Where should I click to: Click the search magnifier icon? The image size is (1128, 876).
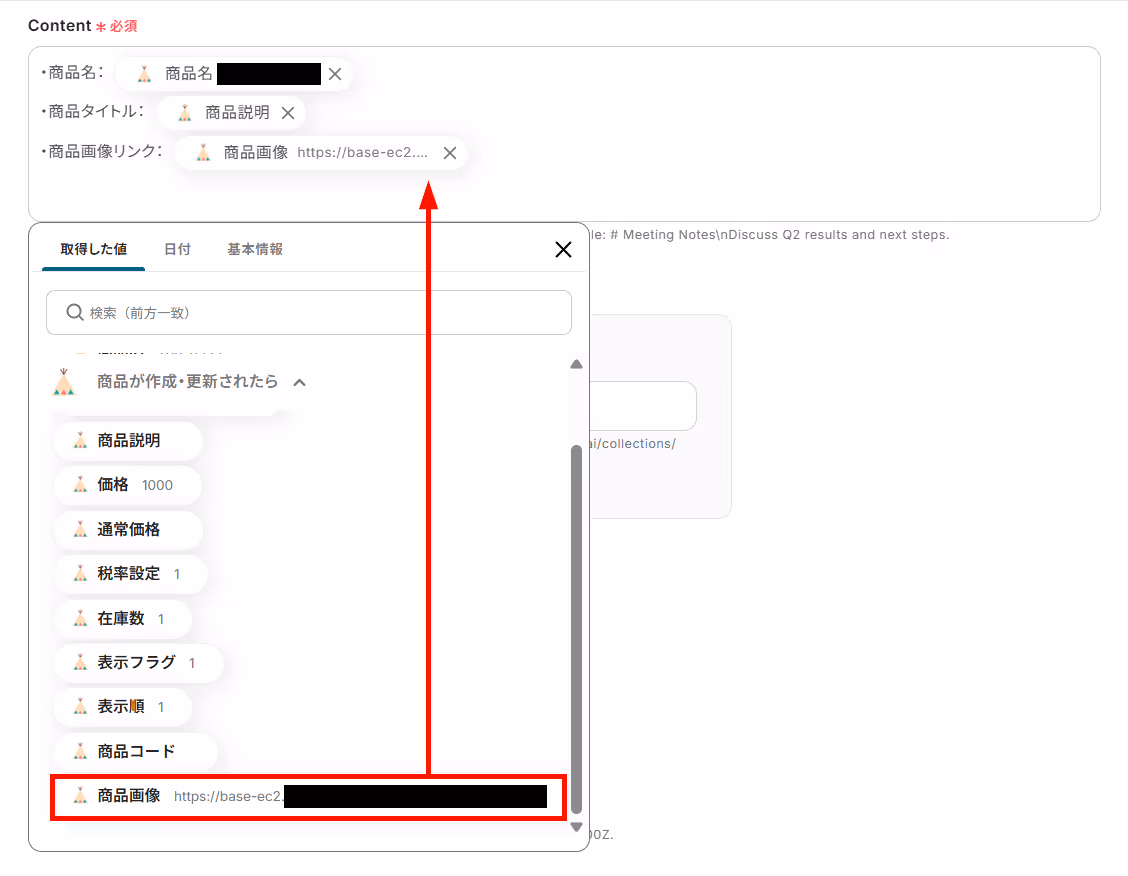pyautogui.click(x=75, y=313)
